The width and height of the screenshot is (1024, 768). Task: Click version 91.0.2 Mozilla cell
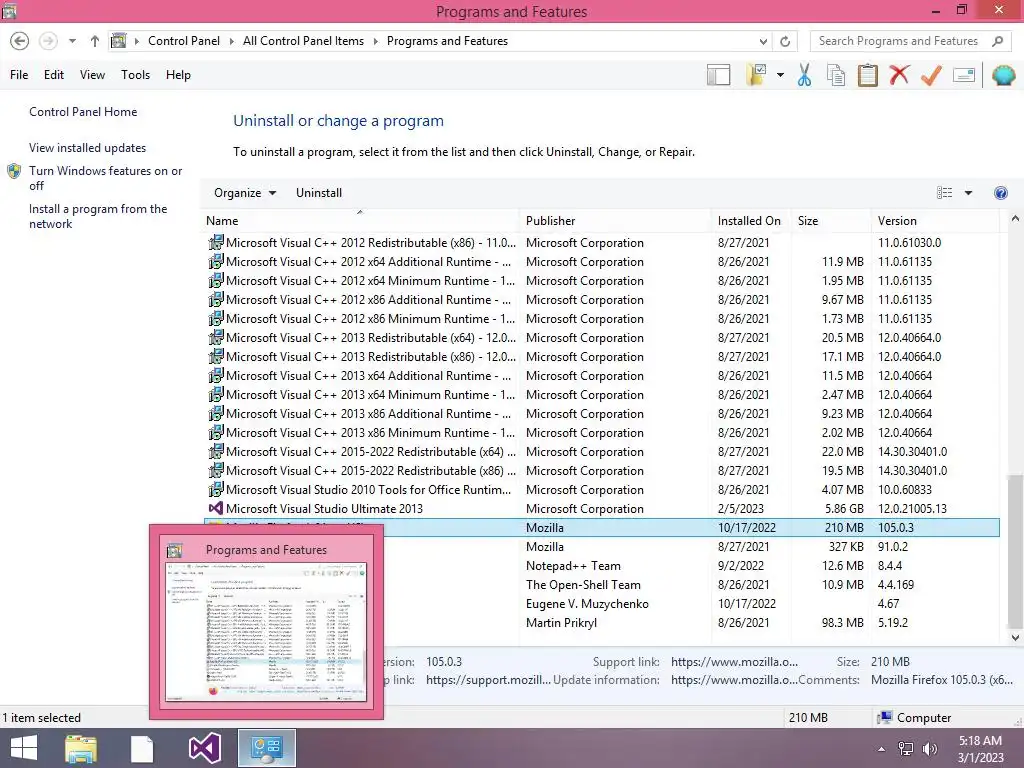coord(893,547)
